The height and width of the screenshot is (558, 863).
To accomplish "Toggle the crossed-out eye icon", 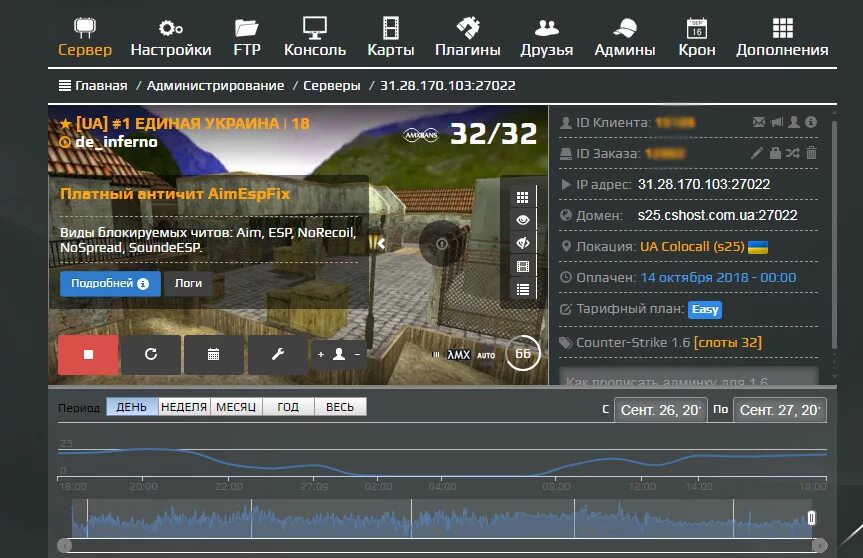I will (x=523, y=243).
